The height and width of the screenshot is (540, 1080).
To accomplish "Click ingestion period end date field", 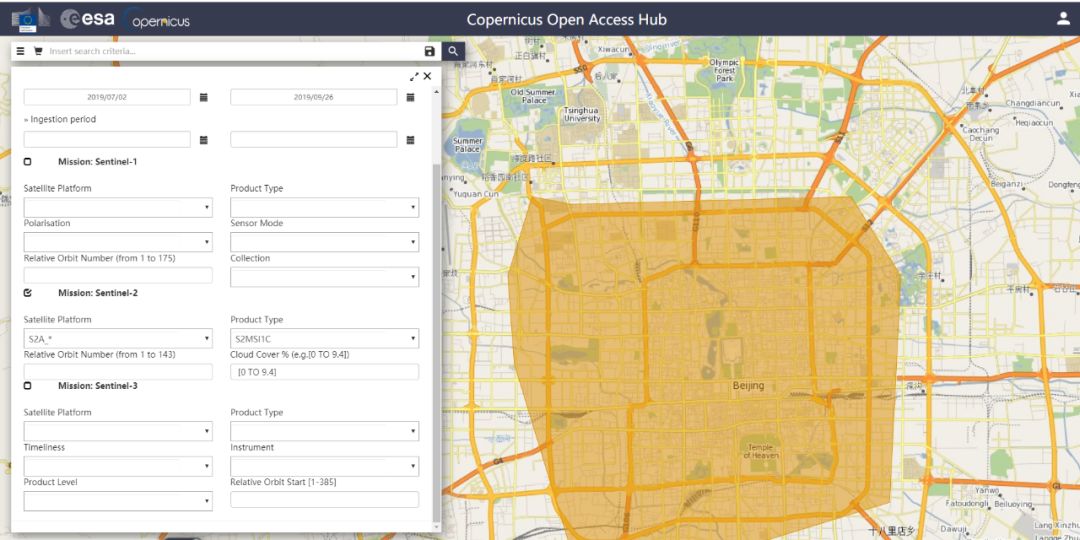I will click(x=313, y=140).
